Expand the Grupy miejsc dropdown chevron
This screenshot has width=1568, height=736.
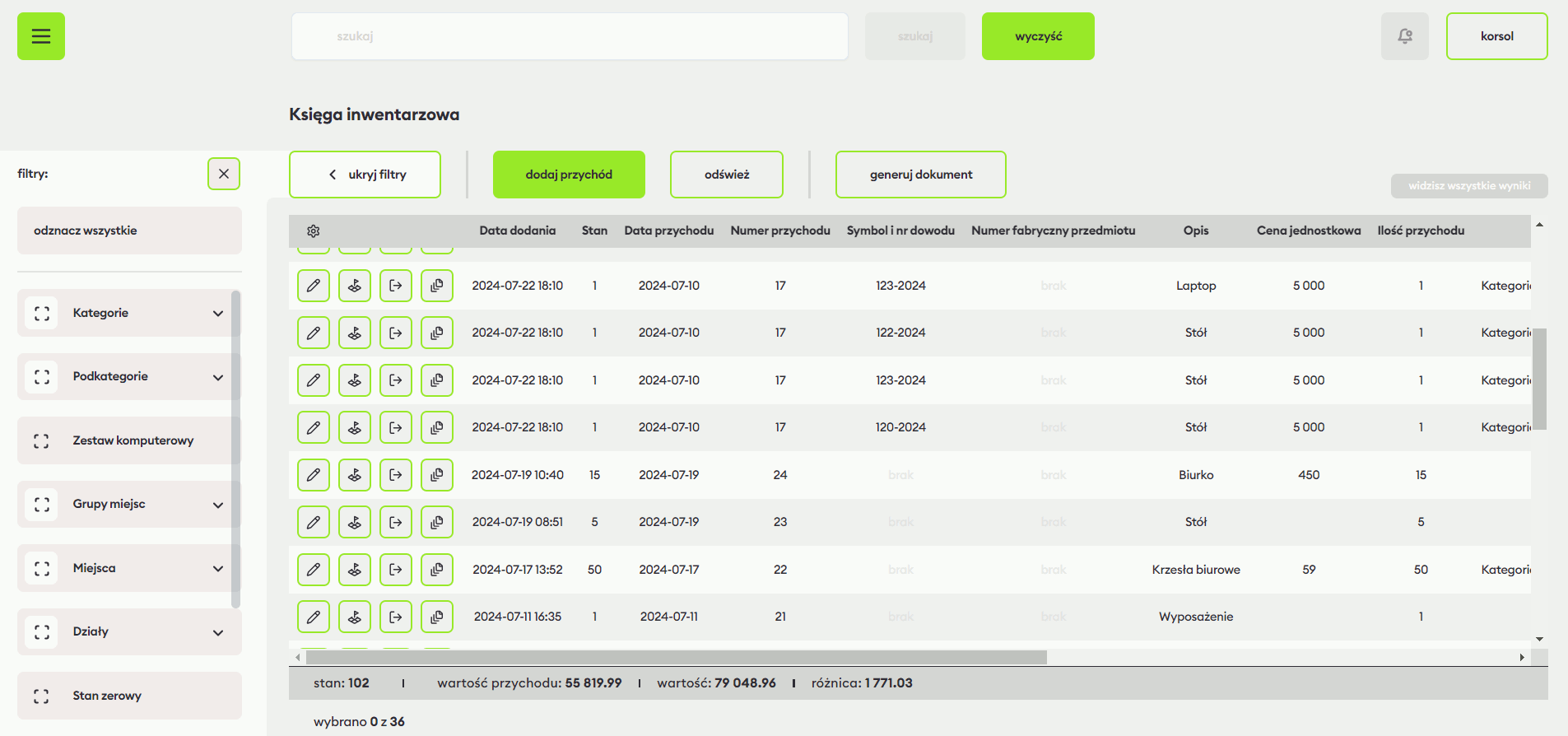pos(218,505)
